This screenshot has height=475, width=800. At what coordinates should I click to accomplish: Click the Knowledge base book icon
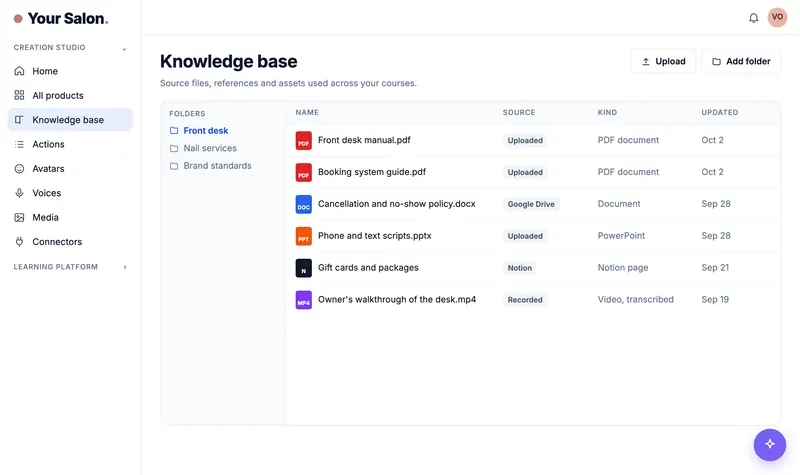[x=19, y=120]
